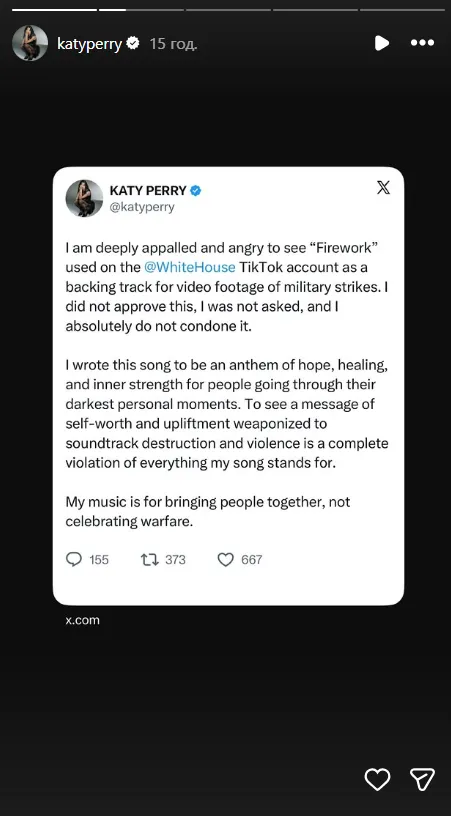Viewport: 451px width, 816px height.
Task: Share the story via the paper plane icon
Action: (422, 779)
